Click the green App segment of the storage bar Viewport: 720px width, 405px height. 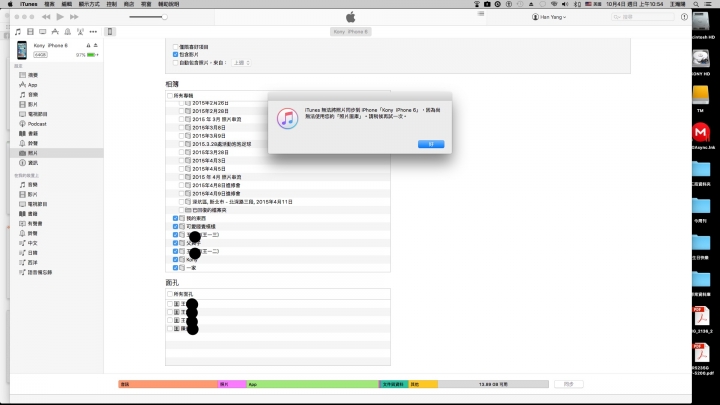(x=313, y=384)
